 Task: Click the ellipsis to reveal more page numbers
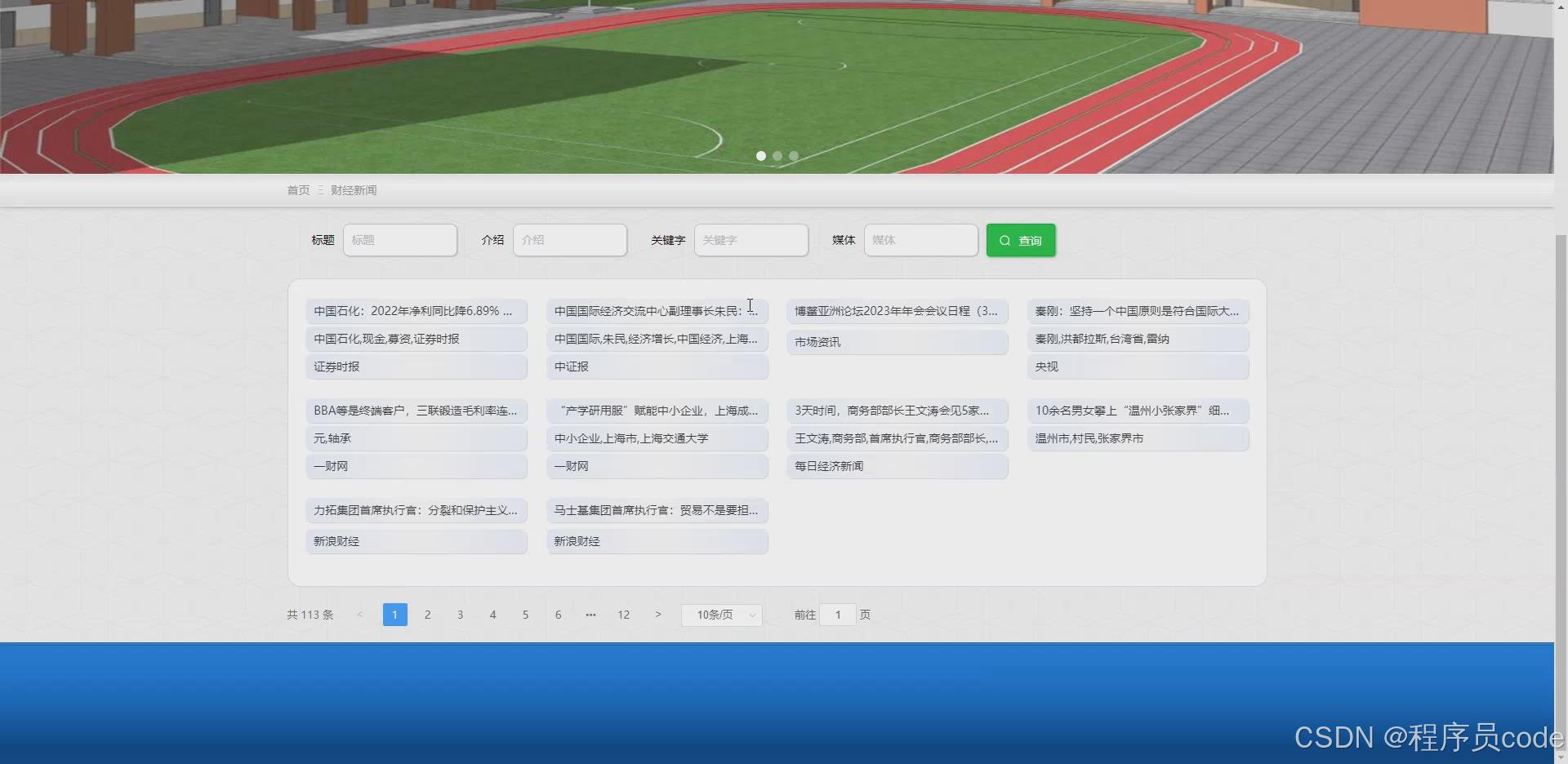[x=590, y=615]
